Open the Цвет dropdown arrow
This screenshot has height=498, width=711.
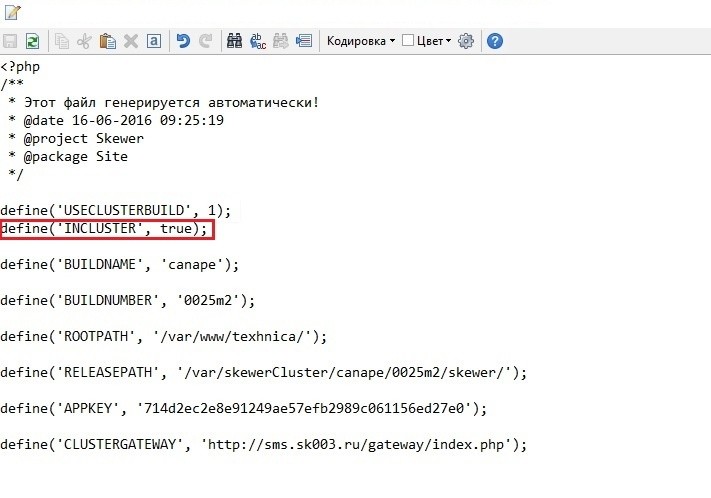448,41
